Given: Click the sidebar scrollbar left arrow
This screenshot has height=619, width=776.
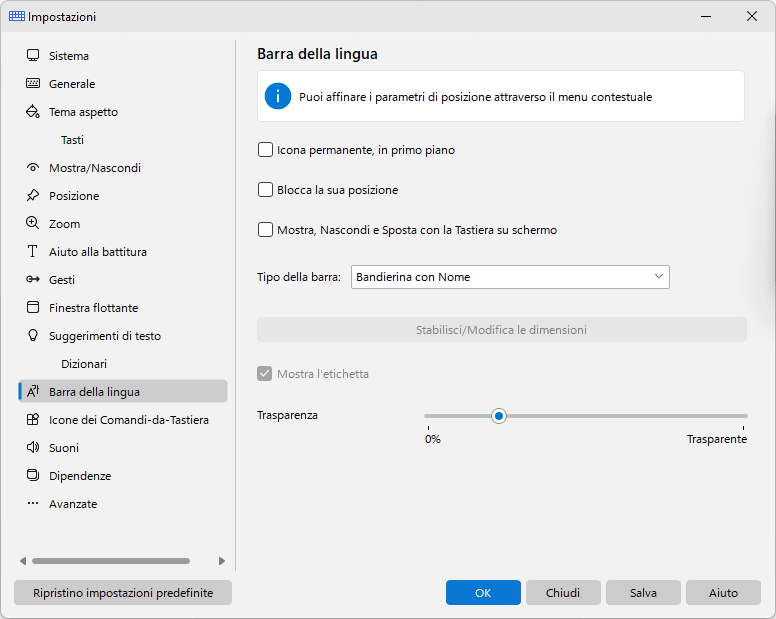Looking at the screenshot, I should click(23, 561).
